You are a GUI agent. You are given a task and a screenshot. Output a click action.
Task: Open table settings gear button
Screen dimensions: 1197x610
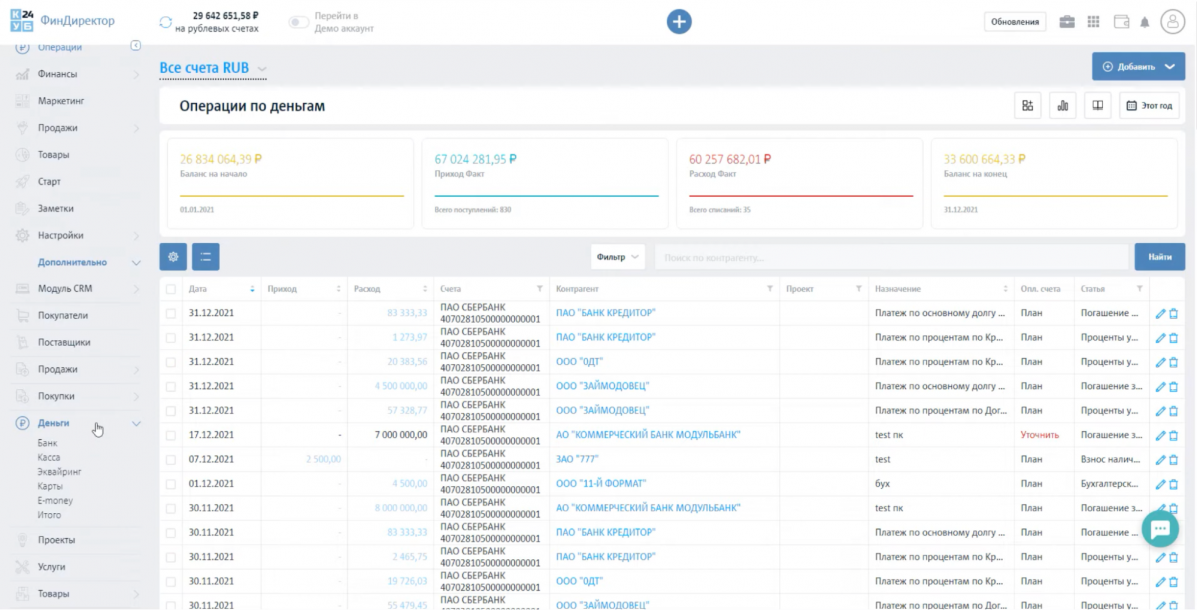[x=173, y=257]
